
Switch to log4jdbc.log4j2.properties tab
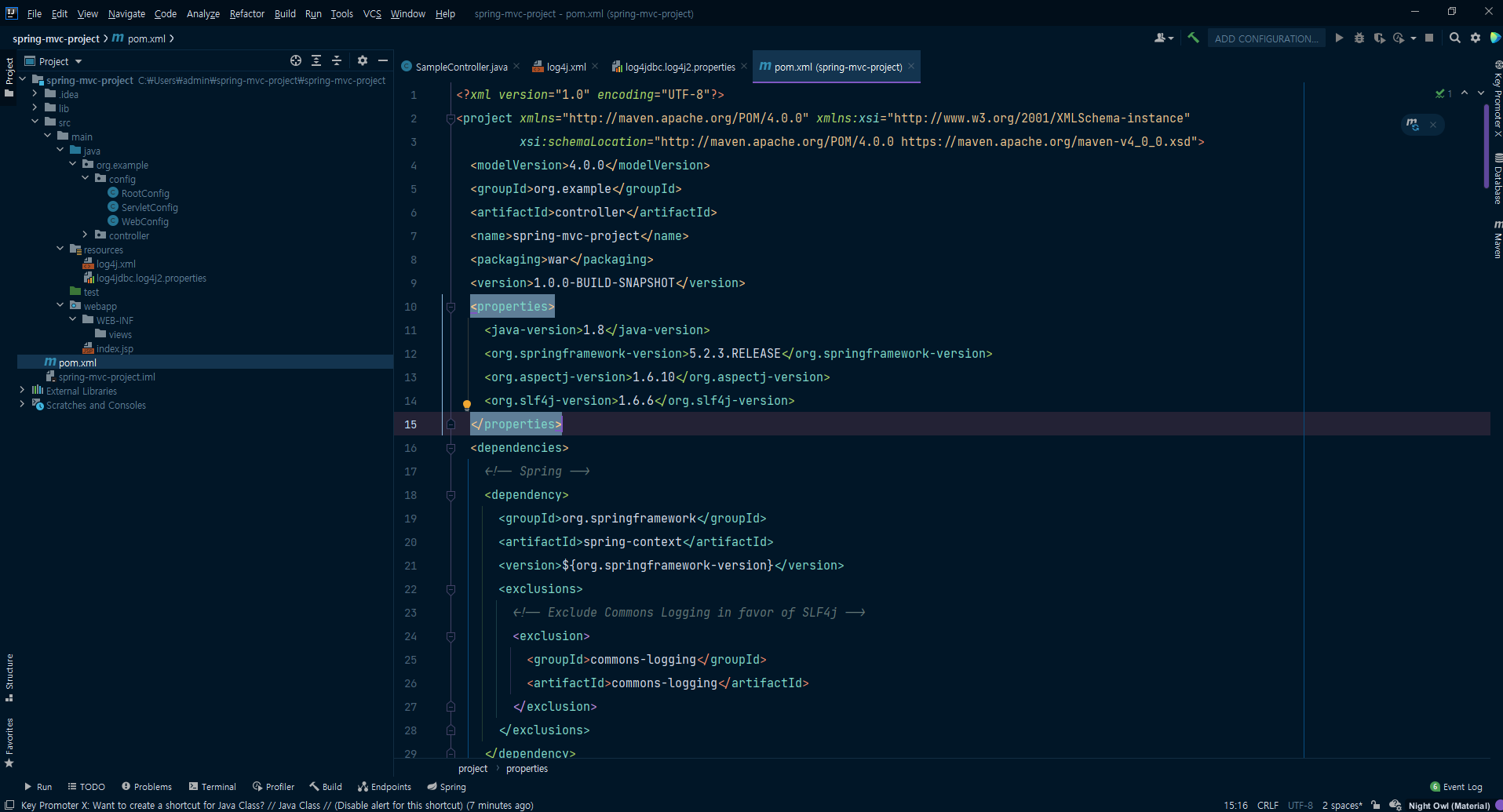pyautogui.click(x=674, y=67)
